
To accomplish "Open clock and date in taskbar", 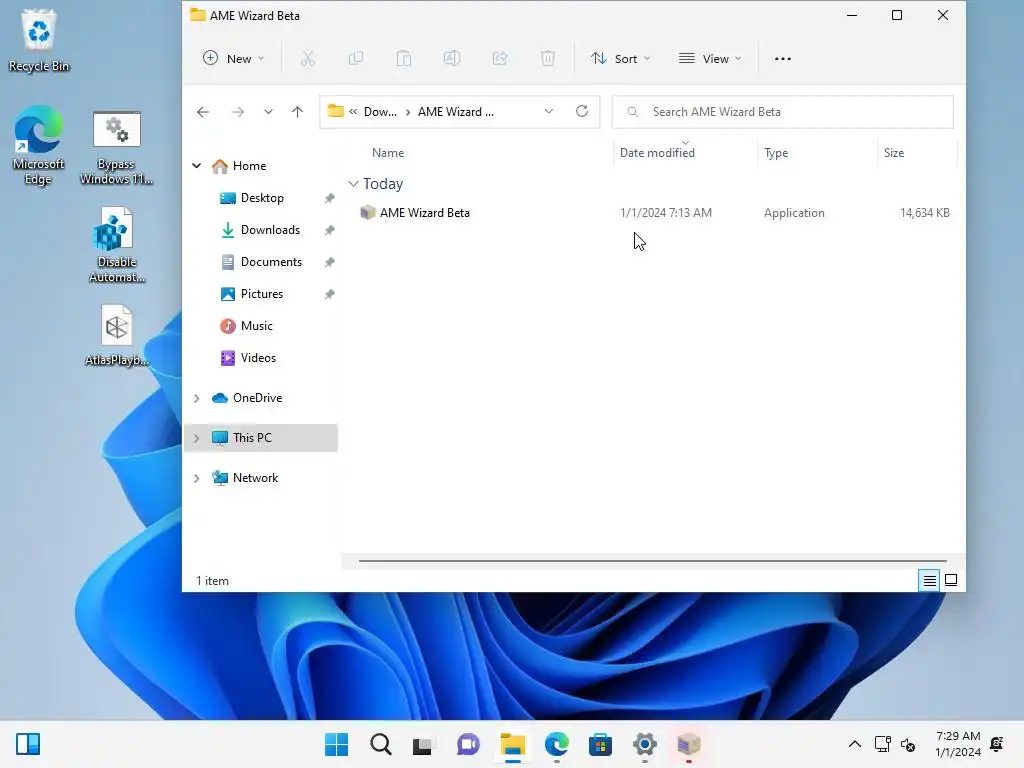I will coord(958,744).
